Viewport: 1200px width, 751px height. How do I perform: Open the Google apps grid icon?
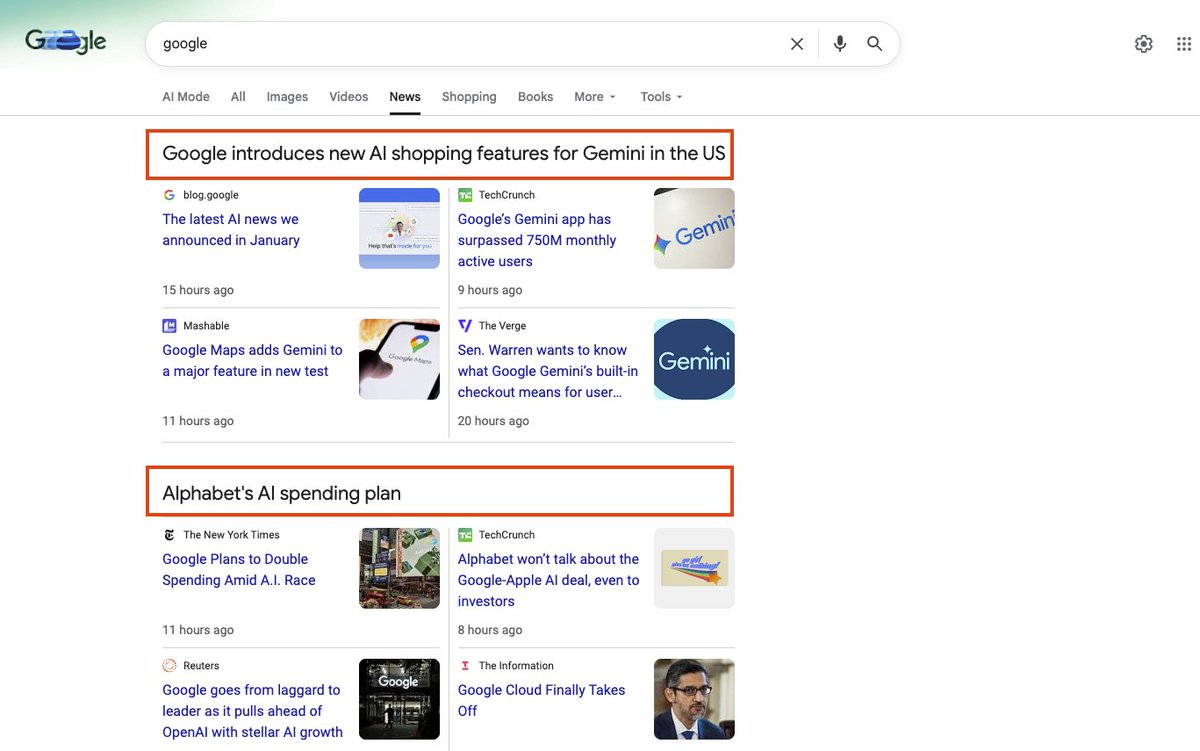pyautogui.click(x=1184, y=44)
